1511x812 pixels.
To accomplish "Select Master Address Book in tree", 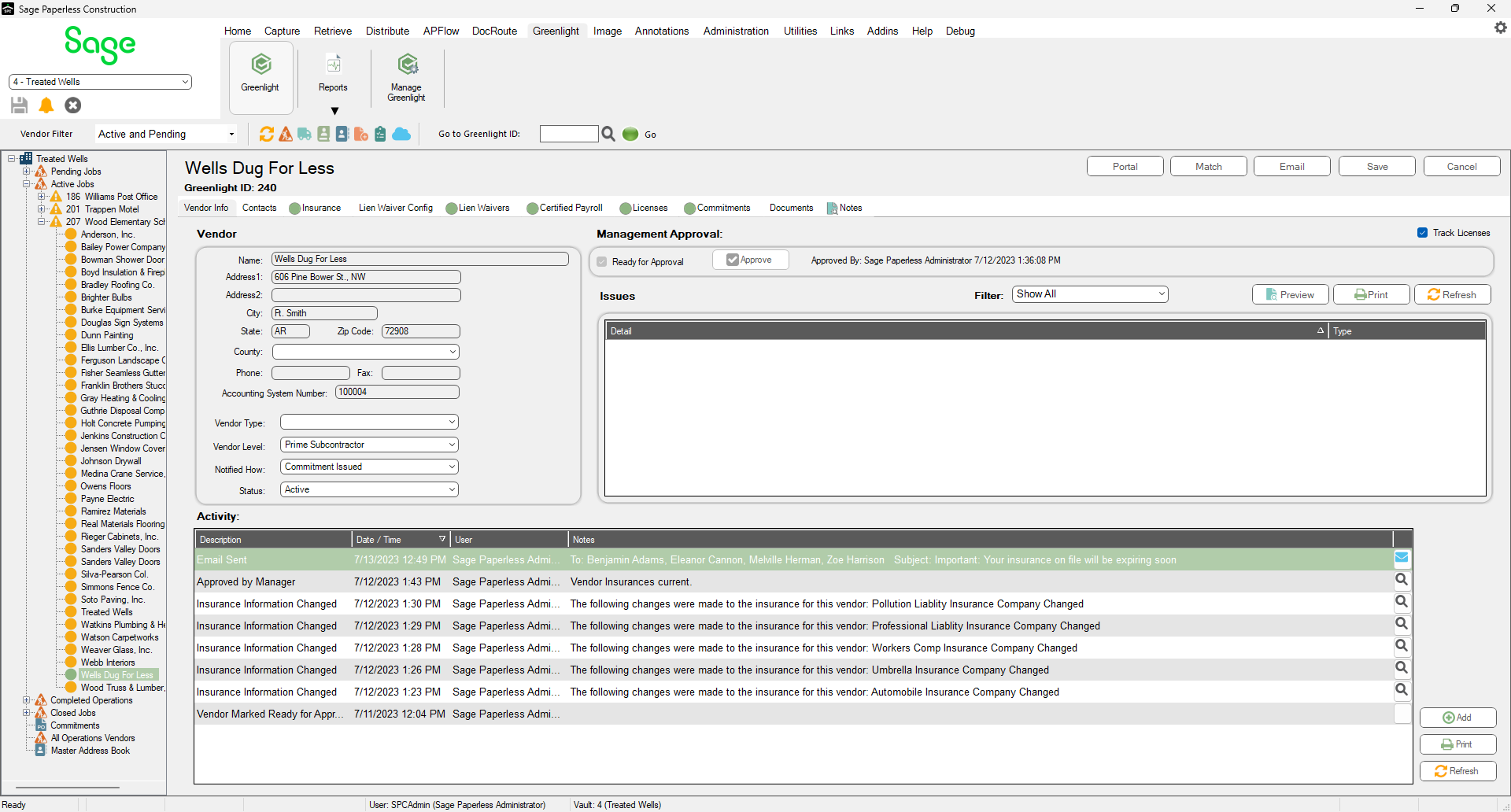I will (x=91, y=751).
